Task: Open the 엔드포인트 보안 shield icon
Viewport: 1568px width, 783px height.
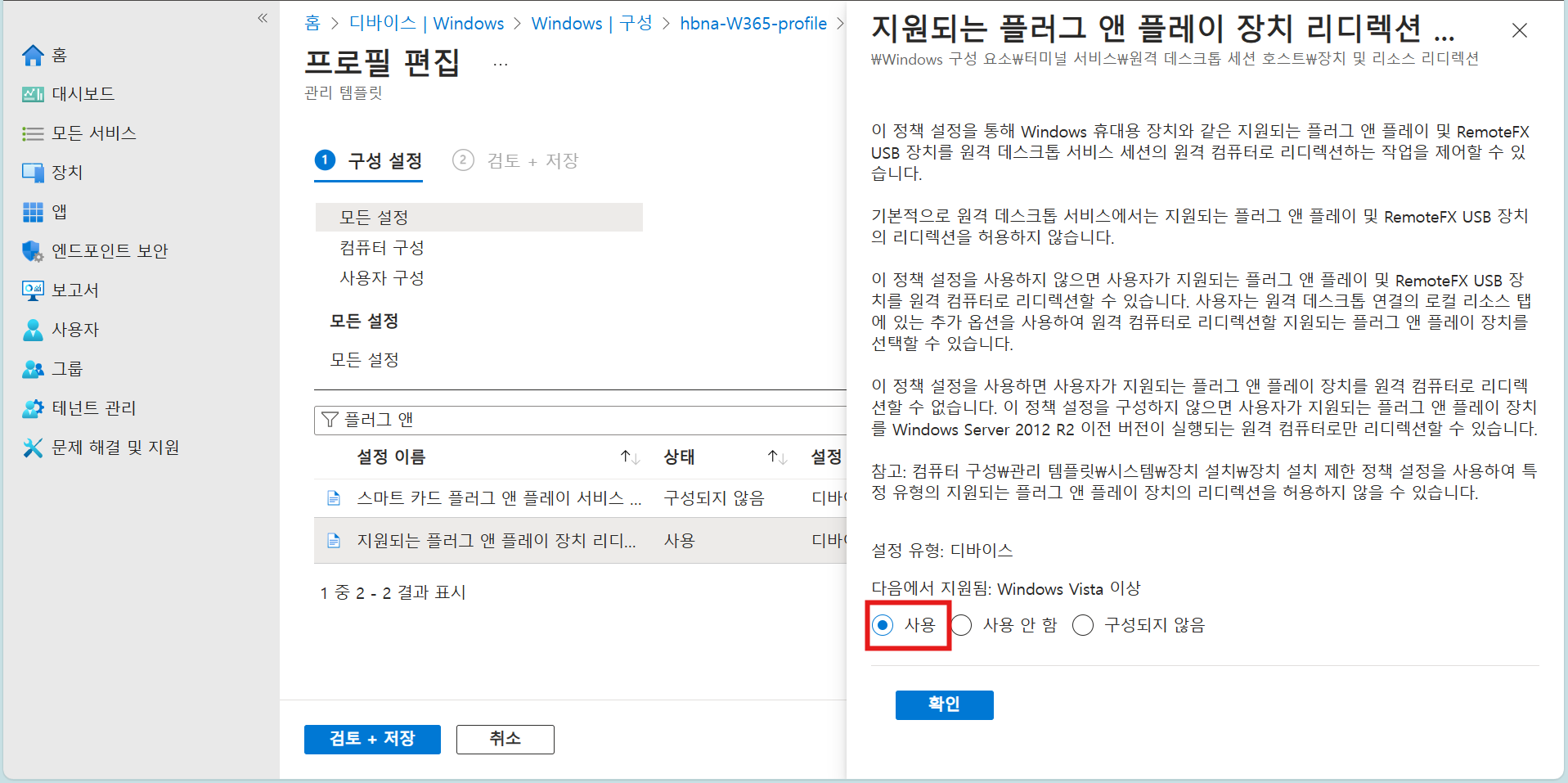Action: click(33, 251)
